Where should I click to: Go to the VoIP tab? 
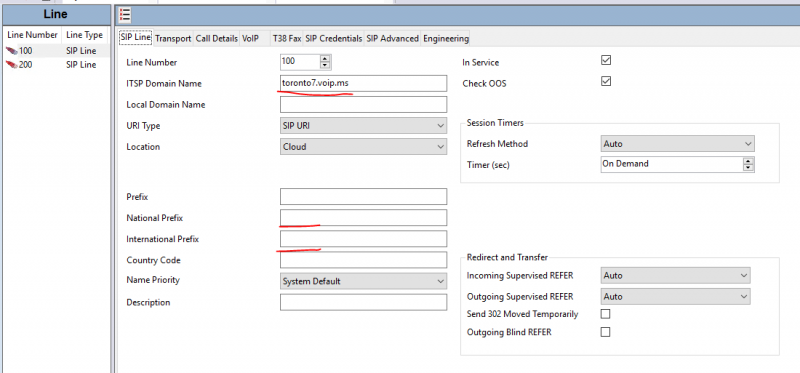[251, 38]
